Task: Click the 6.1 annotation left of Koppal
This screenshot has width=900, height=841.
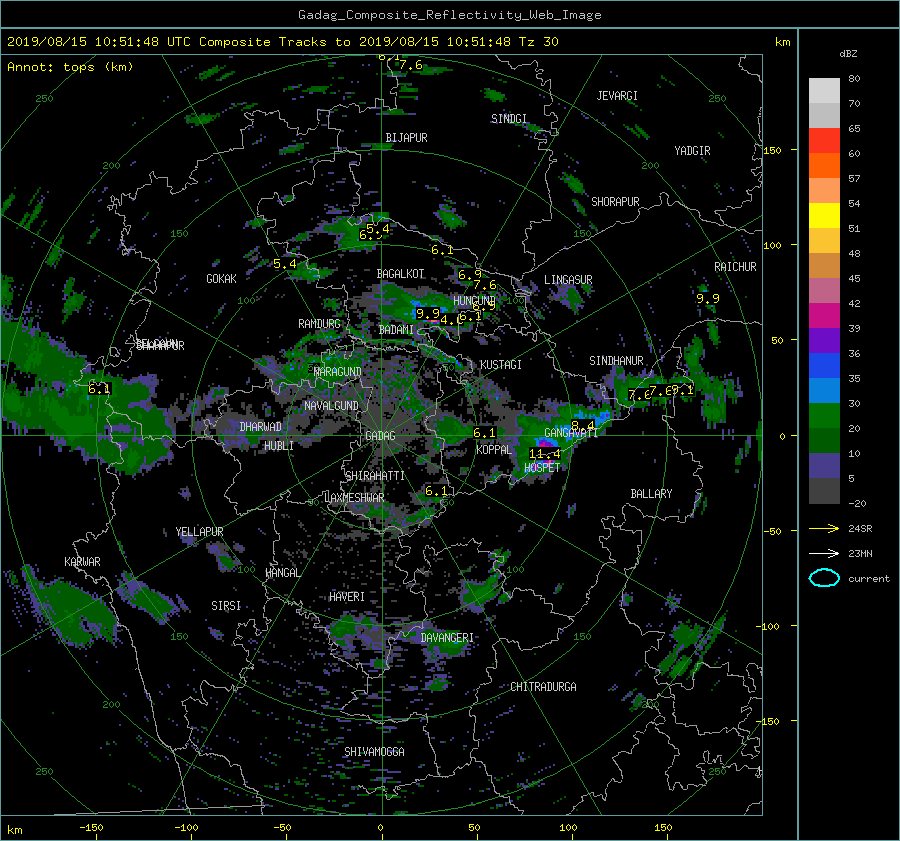Action: coord(484,432)
